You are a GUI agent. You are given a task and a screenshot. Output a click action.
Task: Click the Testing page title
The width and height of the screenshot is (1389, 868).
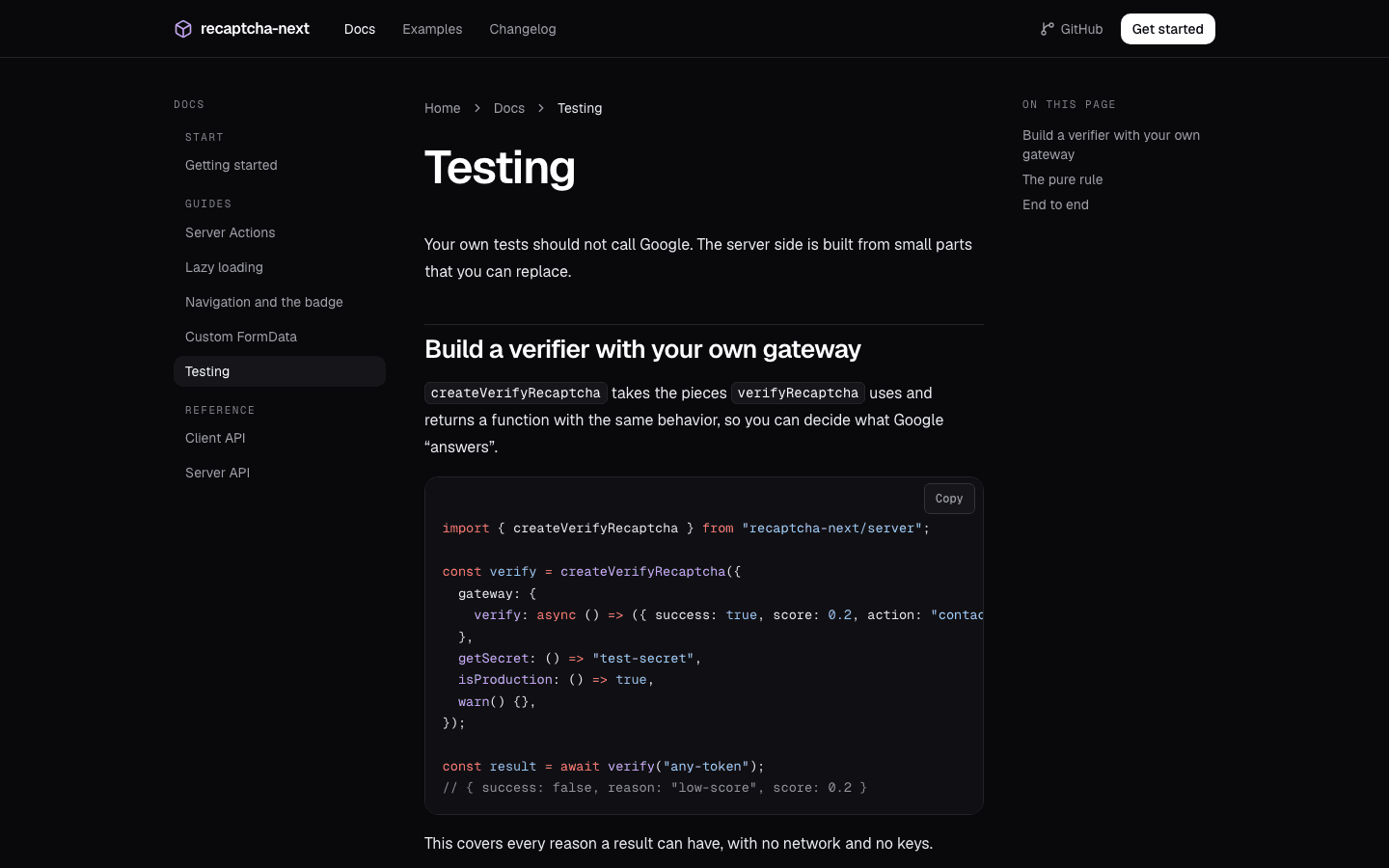[x=500, y=168]
